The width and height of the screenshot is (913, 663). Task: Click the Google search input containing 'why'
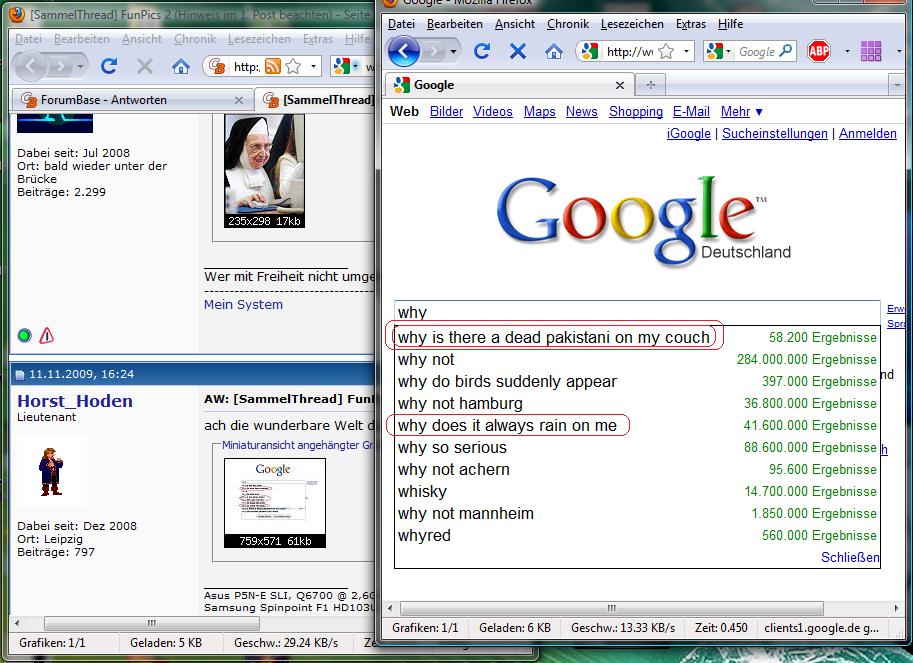pos(637,312)
